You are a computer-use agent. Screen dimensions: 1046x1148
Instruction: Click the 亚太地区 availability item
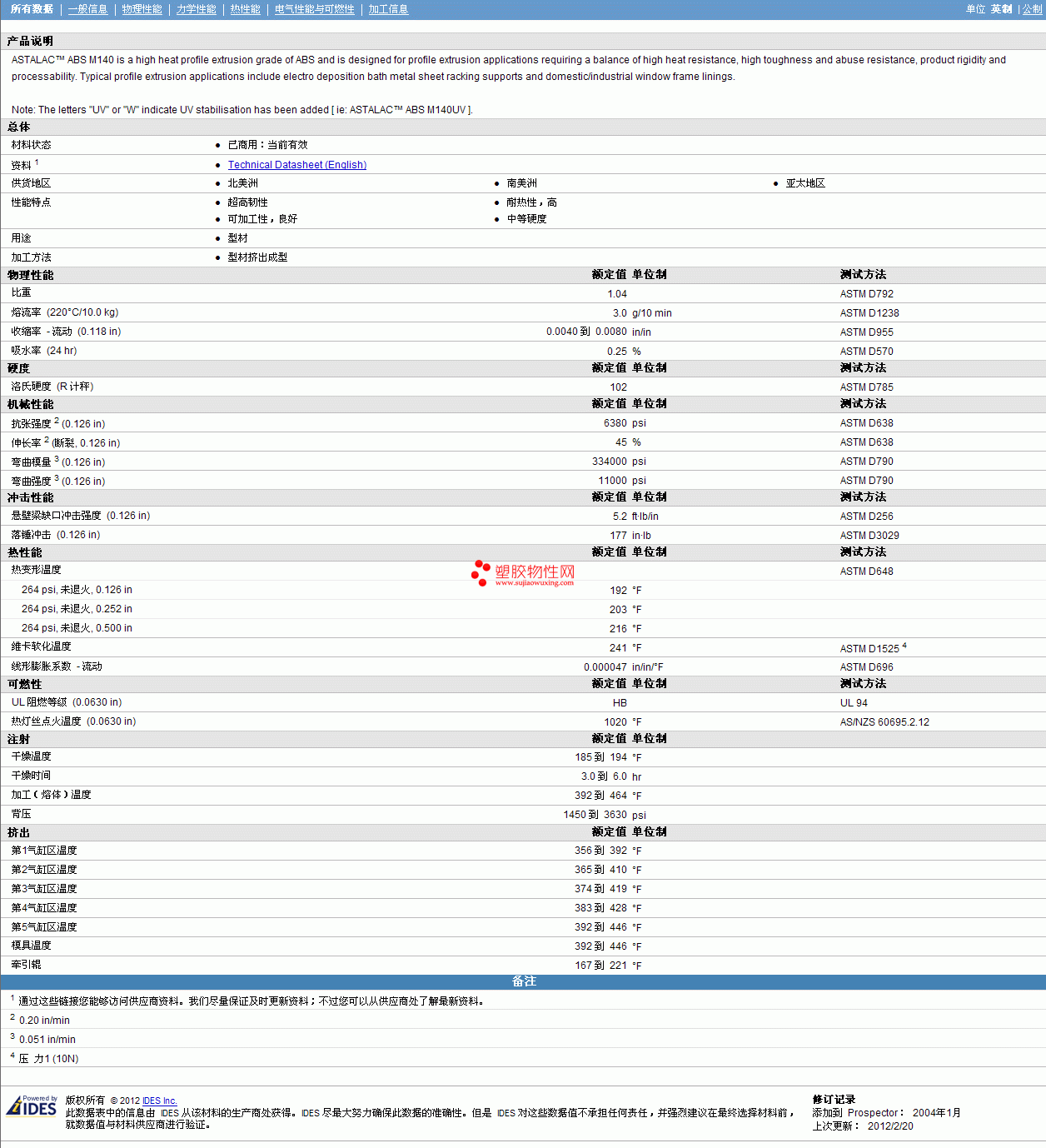(805, 183)
